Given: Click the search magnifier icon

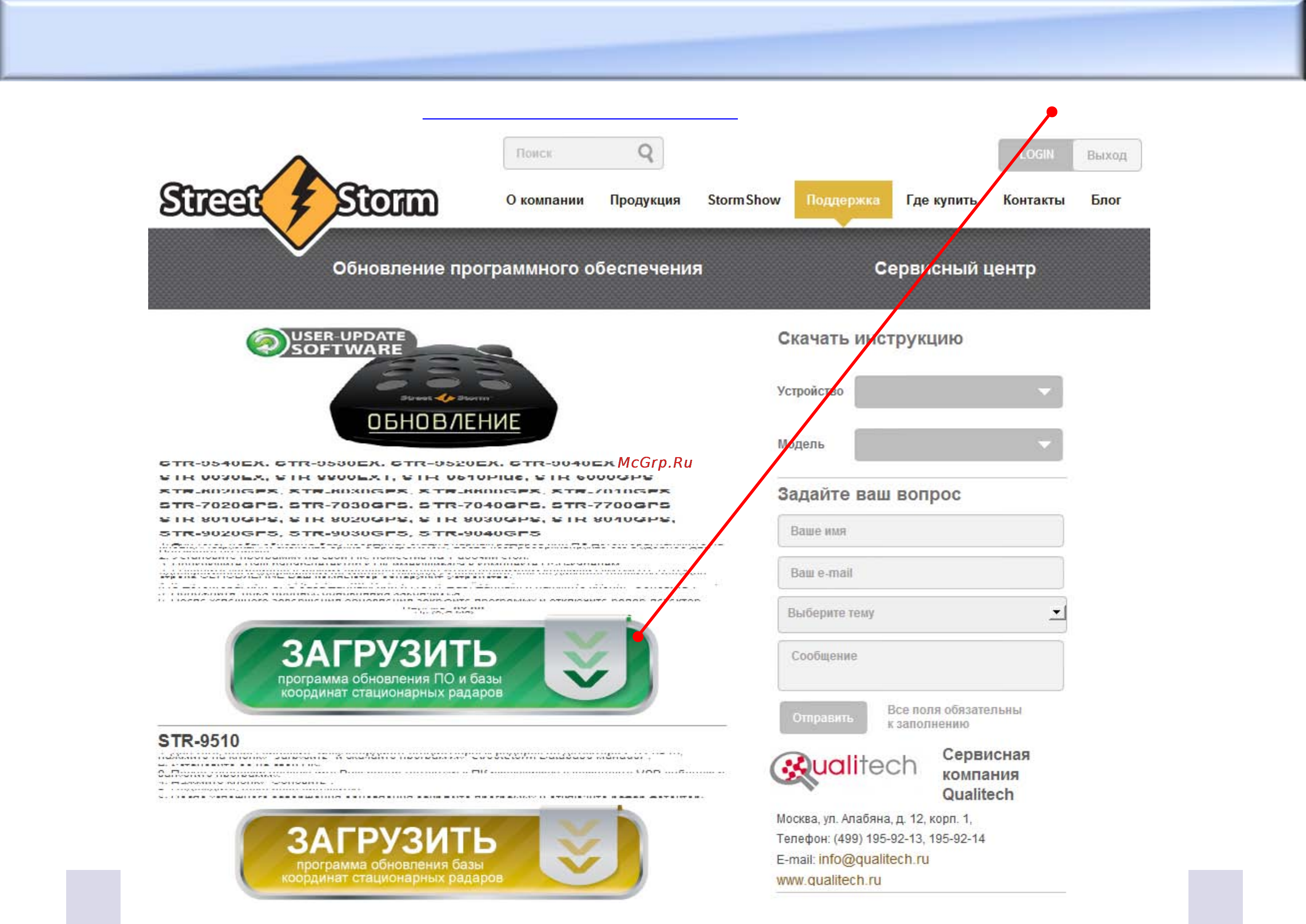Looking at the screenshot, I should point(646,152).
